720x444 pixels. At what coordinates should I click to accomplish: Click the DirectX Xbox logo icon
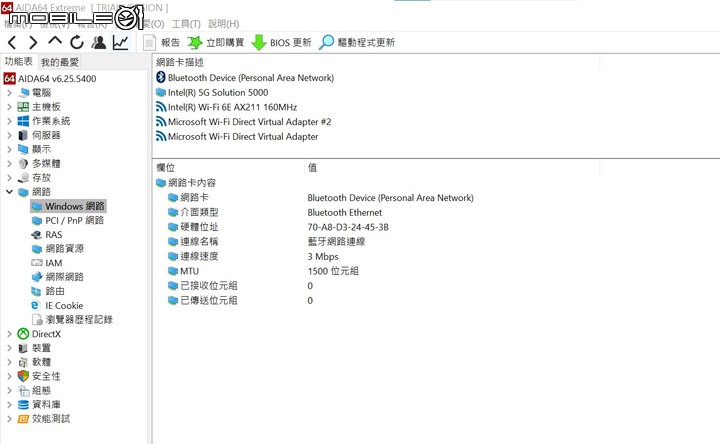point(23,334)
